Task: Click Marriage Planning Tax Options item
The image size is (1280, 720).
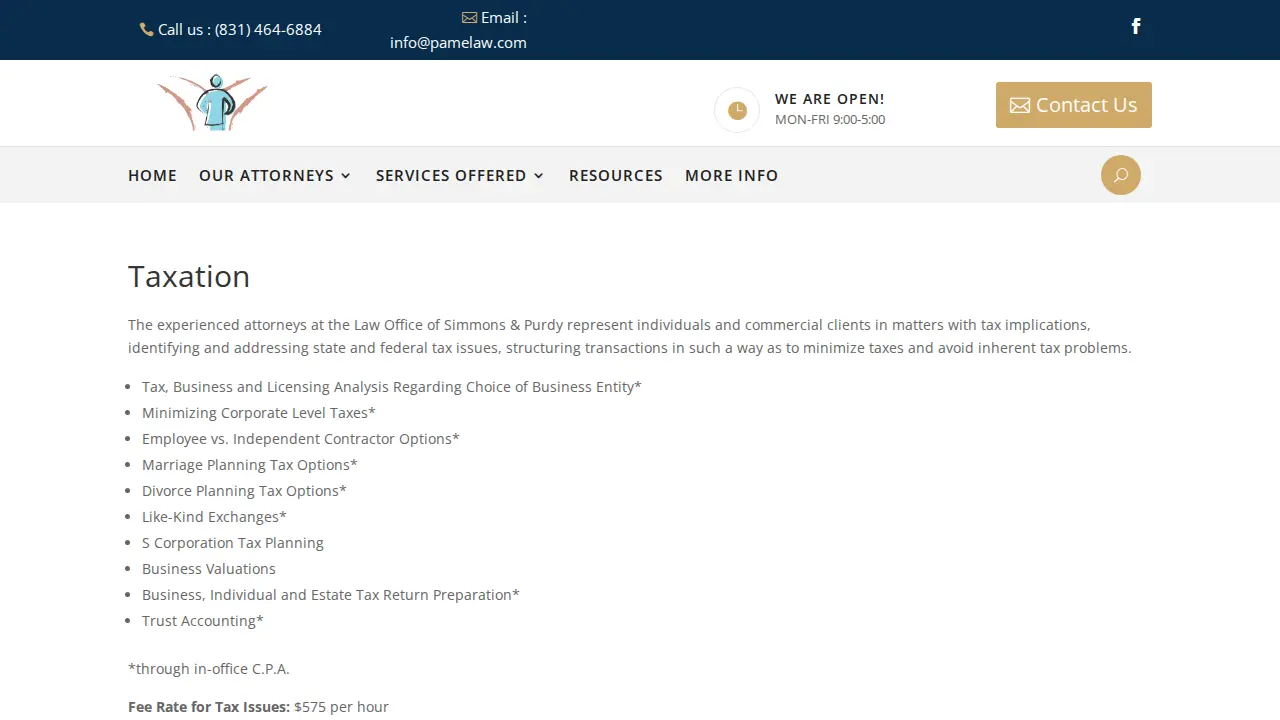Action: [x=250, y=465]
